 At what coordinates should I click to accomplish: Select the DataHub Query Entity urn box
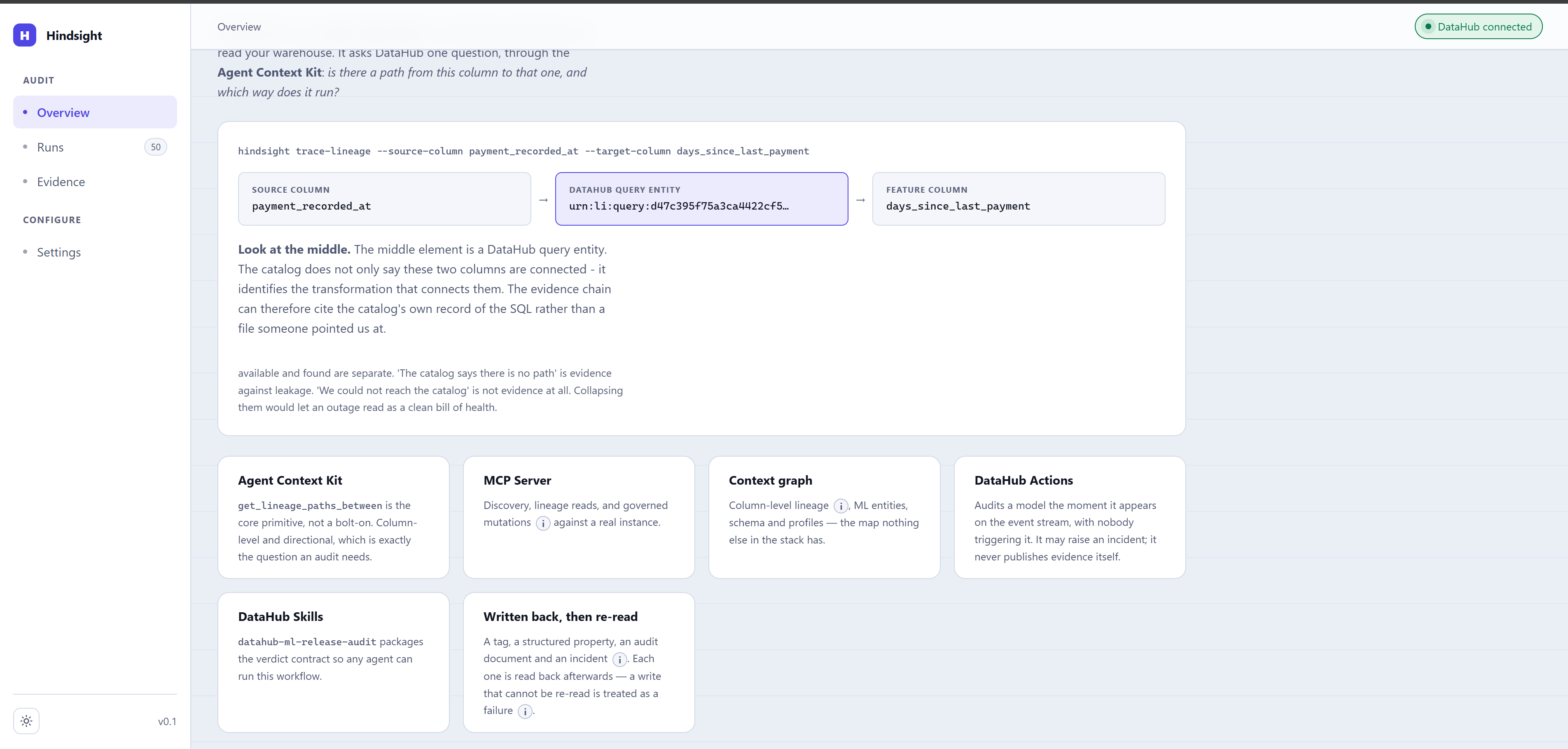701,199
